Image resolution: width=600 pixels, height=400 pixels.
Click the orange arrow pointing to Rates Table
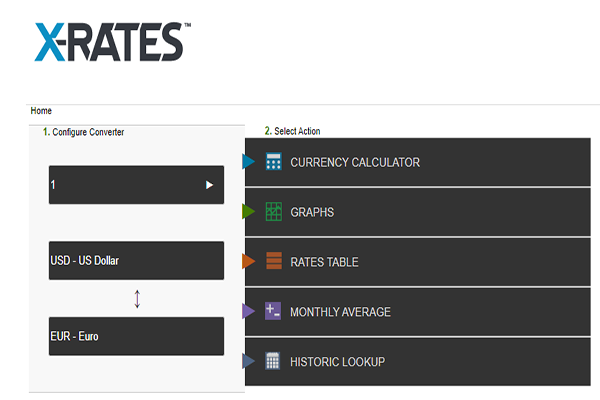(x=249, y=262)
